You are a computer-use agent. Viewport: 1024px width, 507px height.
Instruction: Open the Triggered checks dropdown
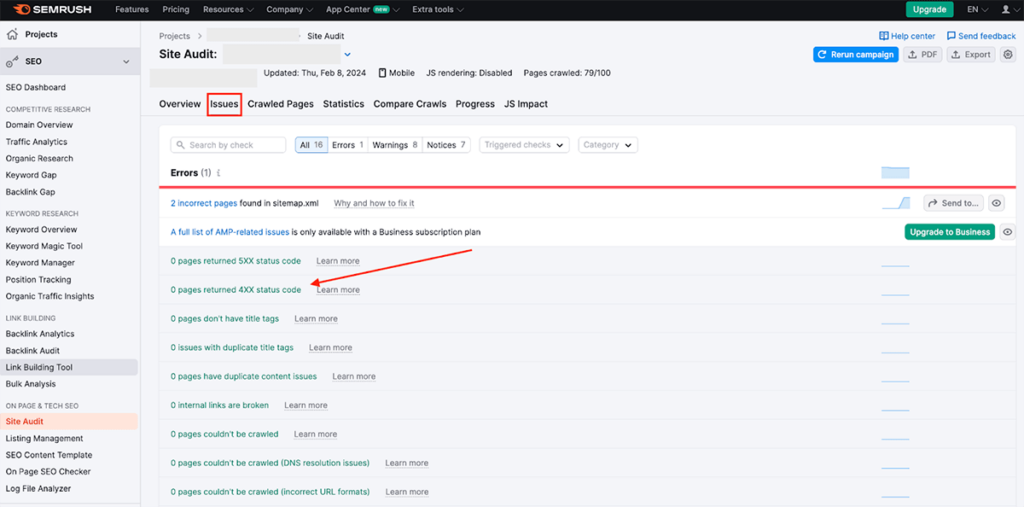tap(524, 145)
